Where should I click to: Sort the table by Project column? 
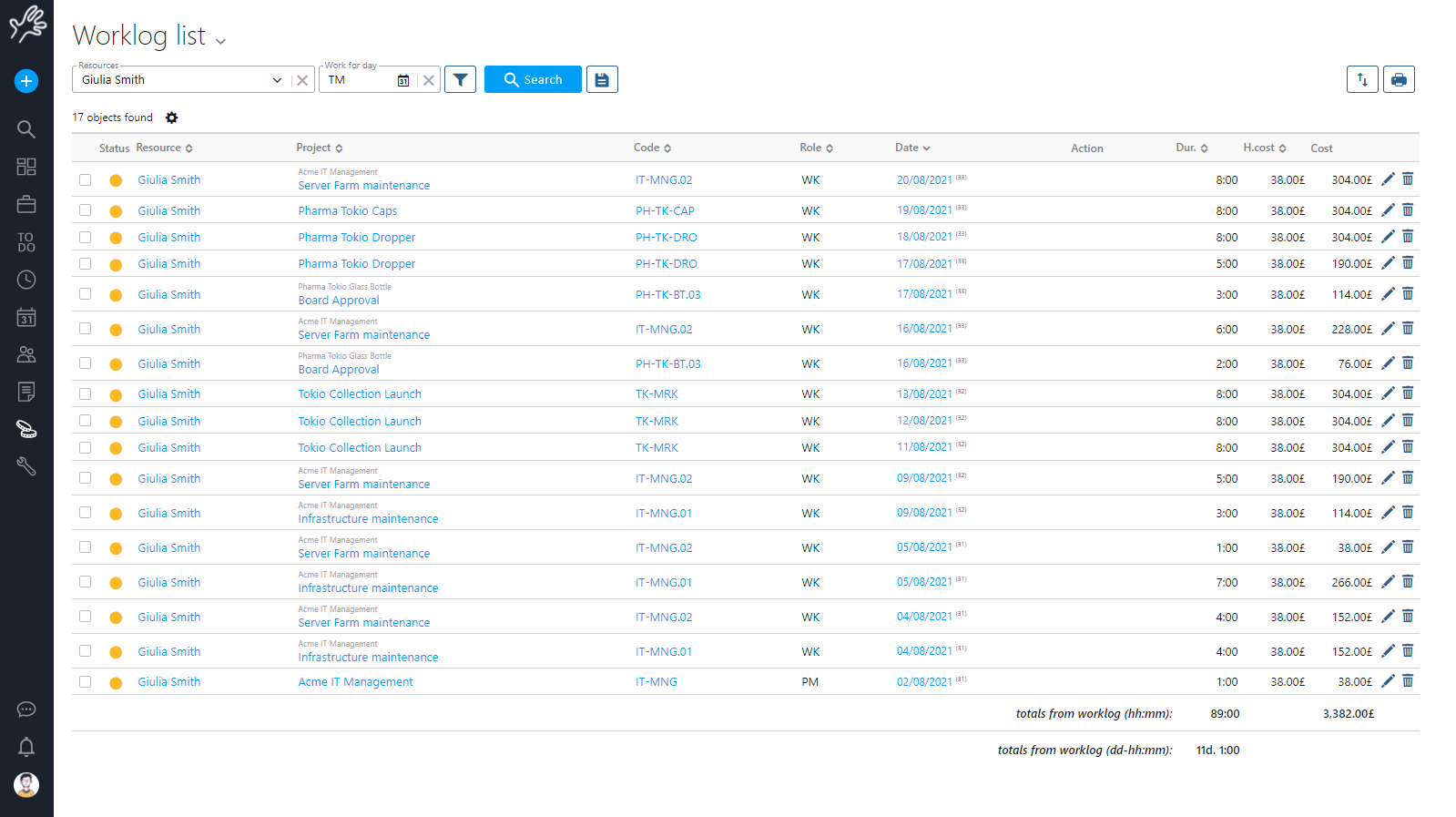[319, 148]
